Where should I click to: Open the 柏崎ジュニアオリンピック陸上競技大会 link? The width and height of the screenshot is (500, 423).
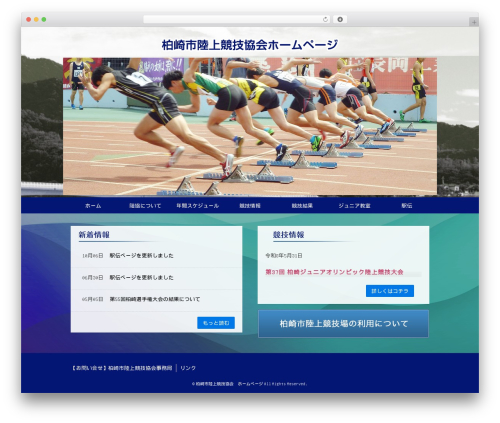tap(334, 272)
